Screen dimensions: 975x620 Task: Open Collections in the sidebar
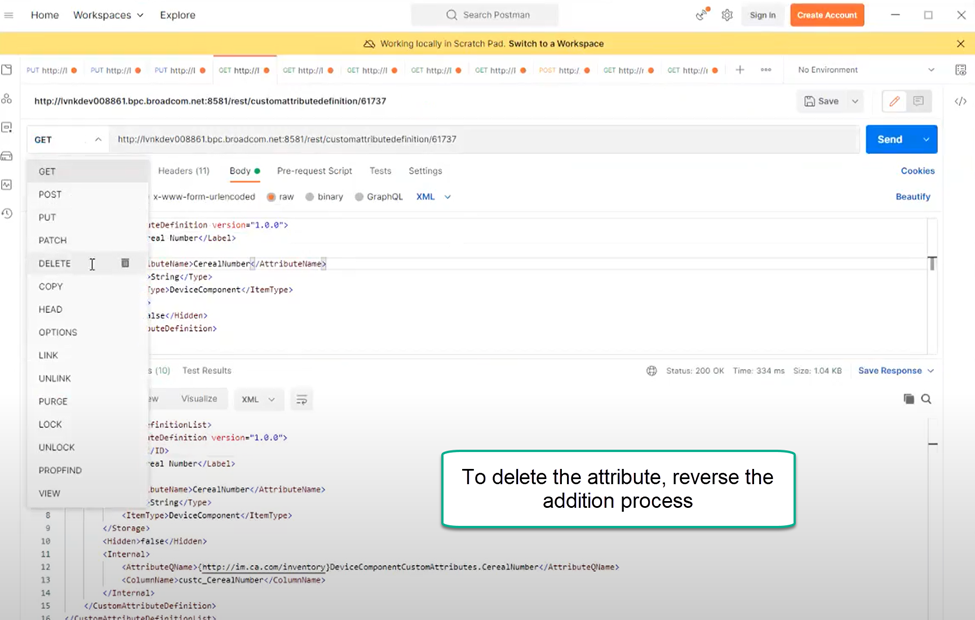7,70
